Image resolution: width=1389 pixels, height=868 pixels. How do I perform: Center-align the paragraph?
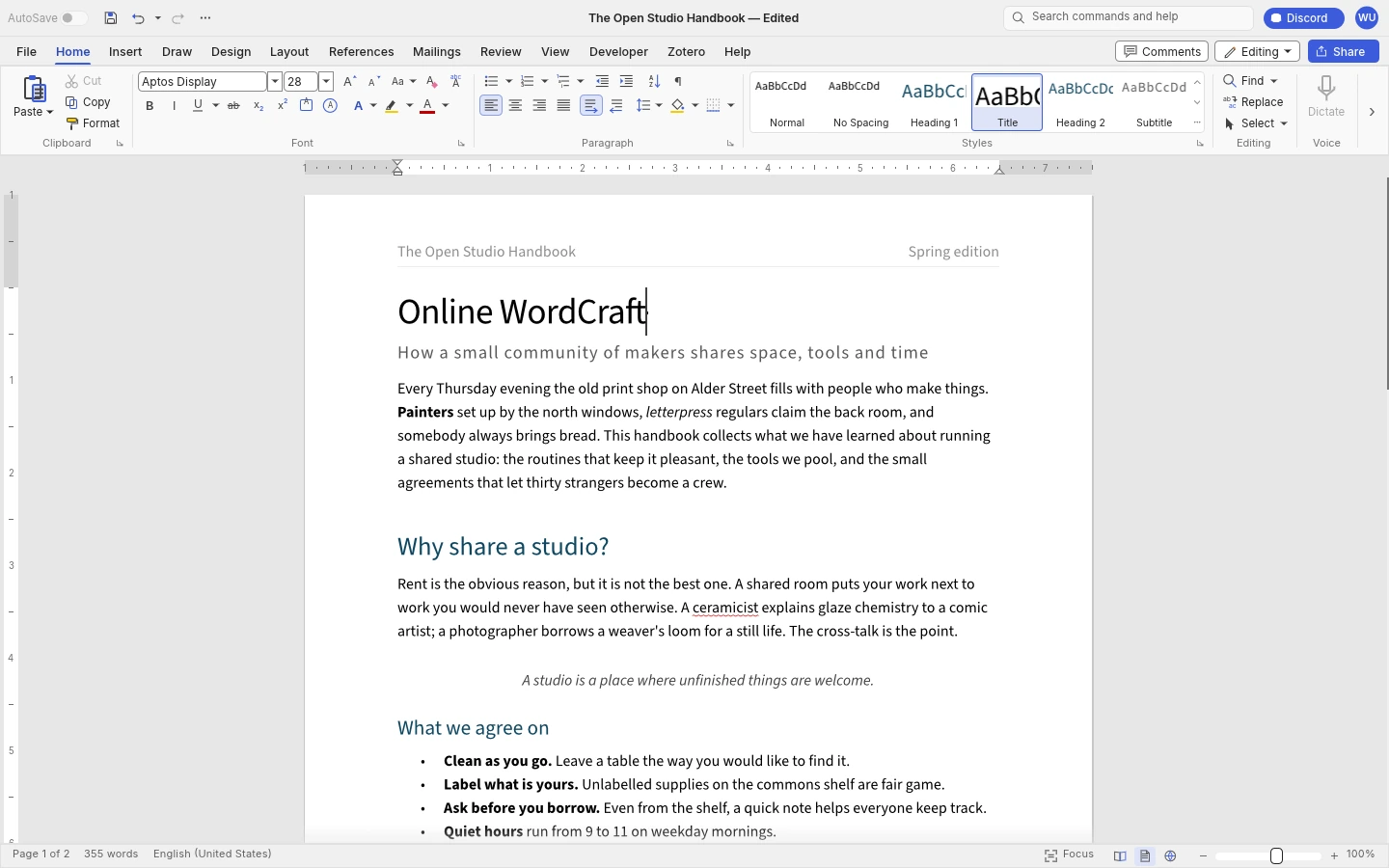point(515,105)
